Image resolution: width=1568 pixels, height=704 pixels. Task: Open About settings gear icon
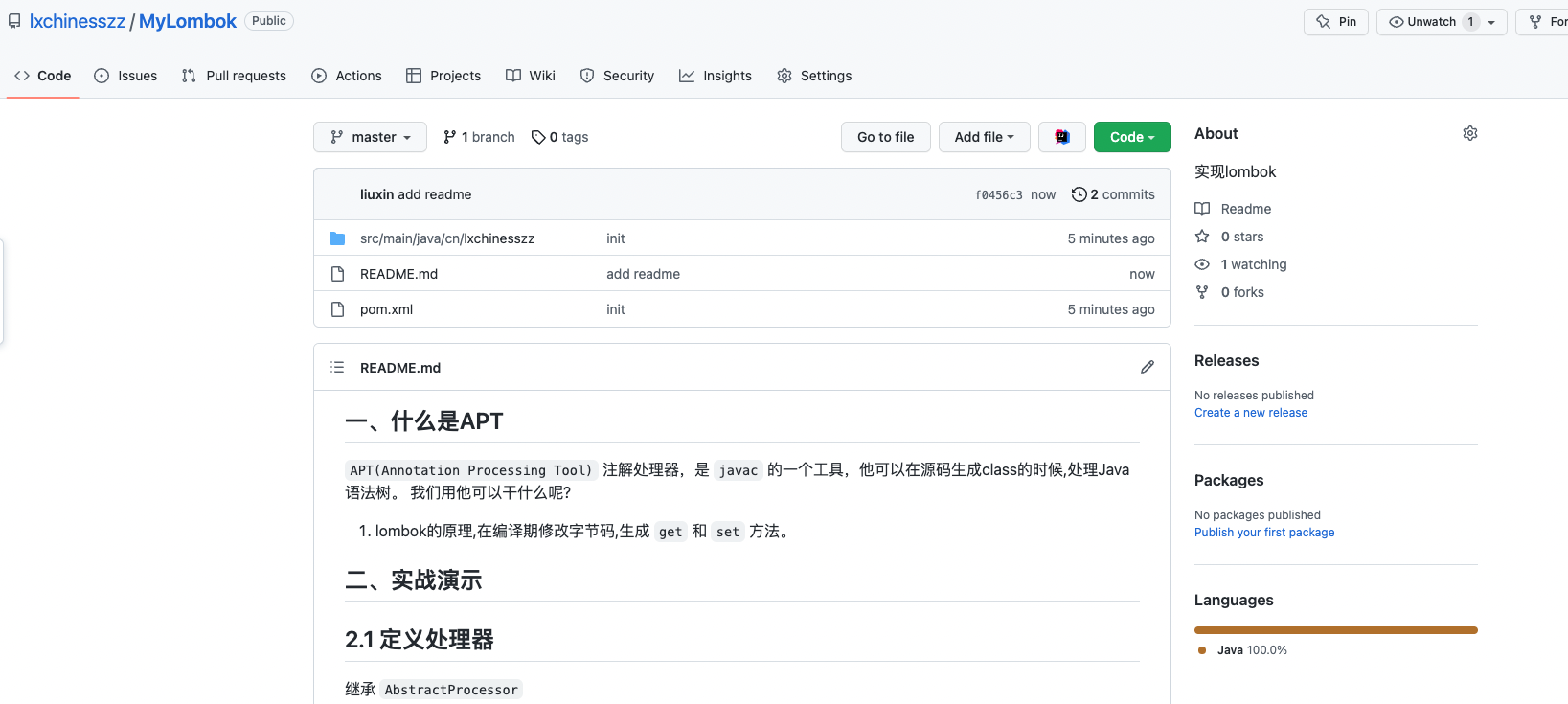coord(1470,133)
